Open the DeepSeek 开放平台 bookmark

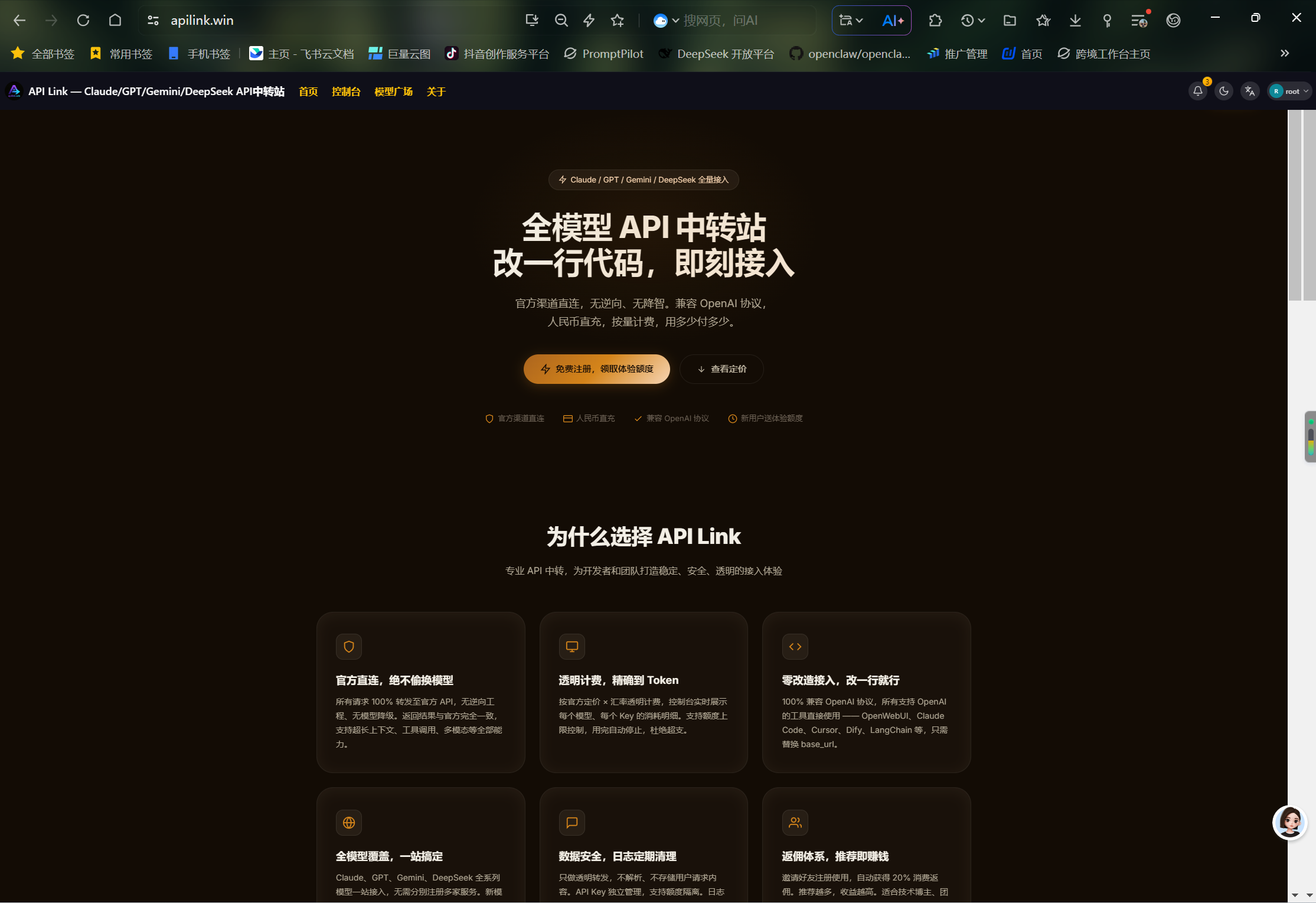716,54
